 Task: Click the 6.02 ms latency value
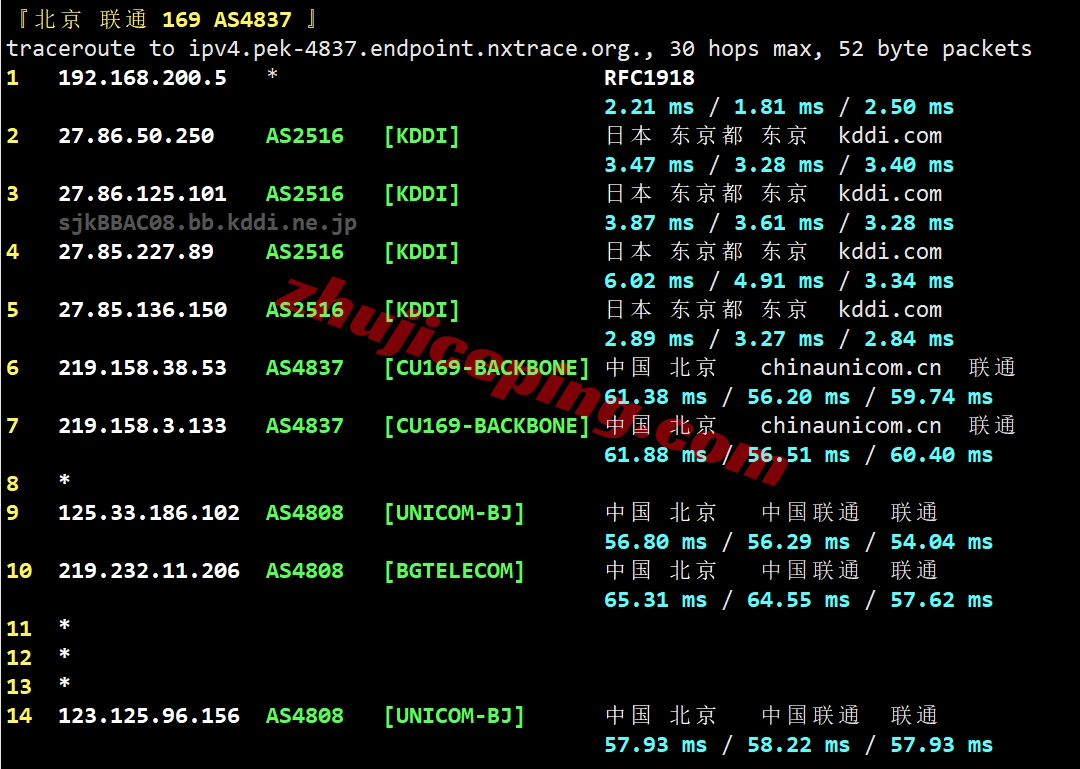pos(650,281)
